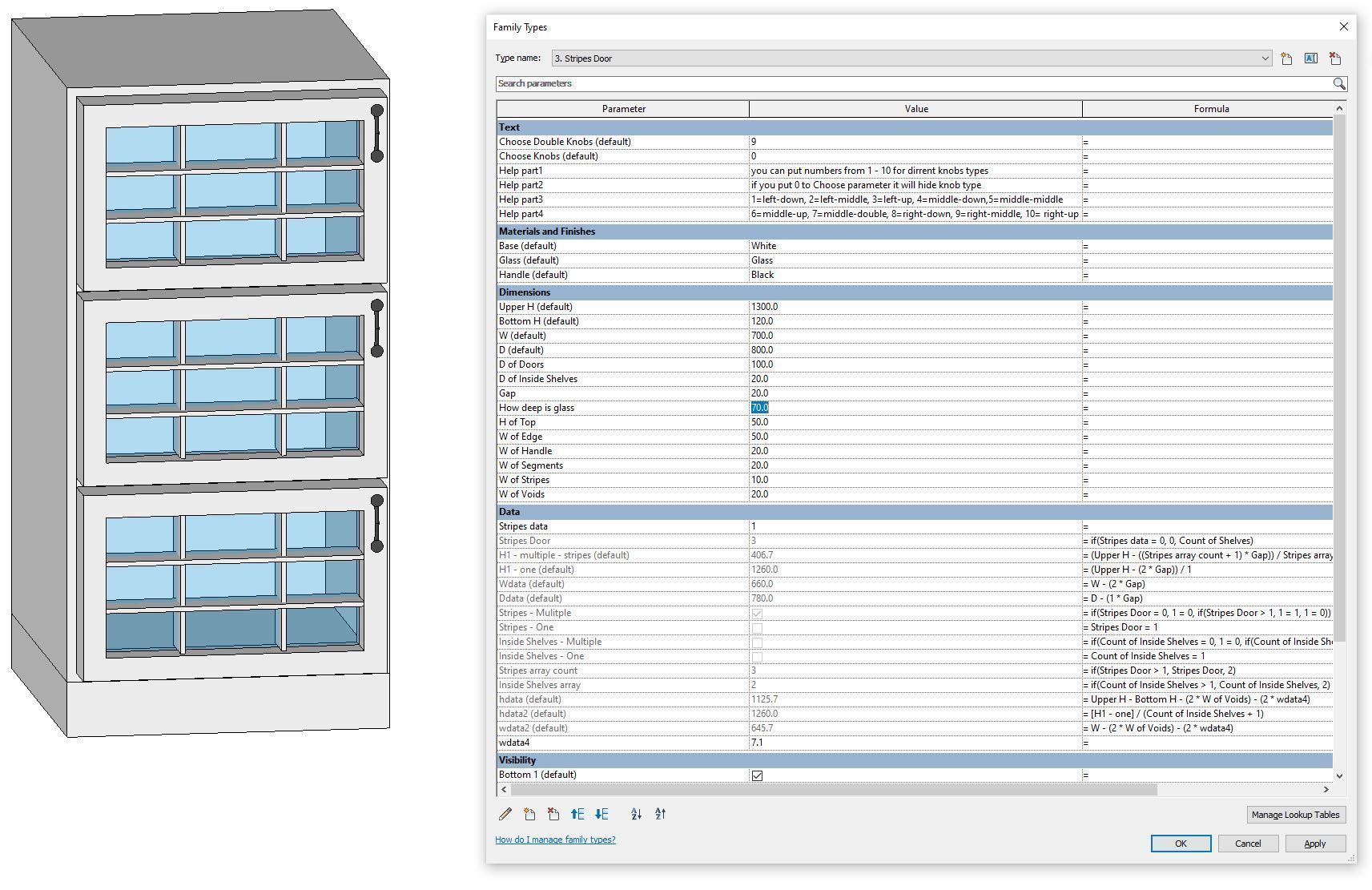This screenshot has height=890, width=1372.
Task: Click the horizontal scrollbar left arrow
Action: pos(504,790)
